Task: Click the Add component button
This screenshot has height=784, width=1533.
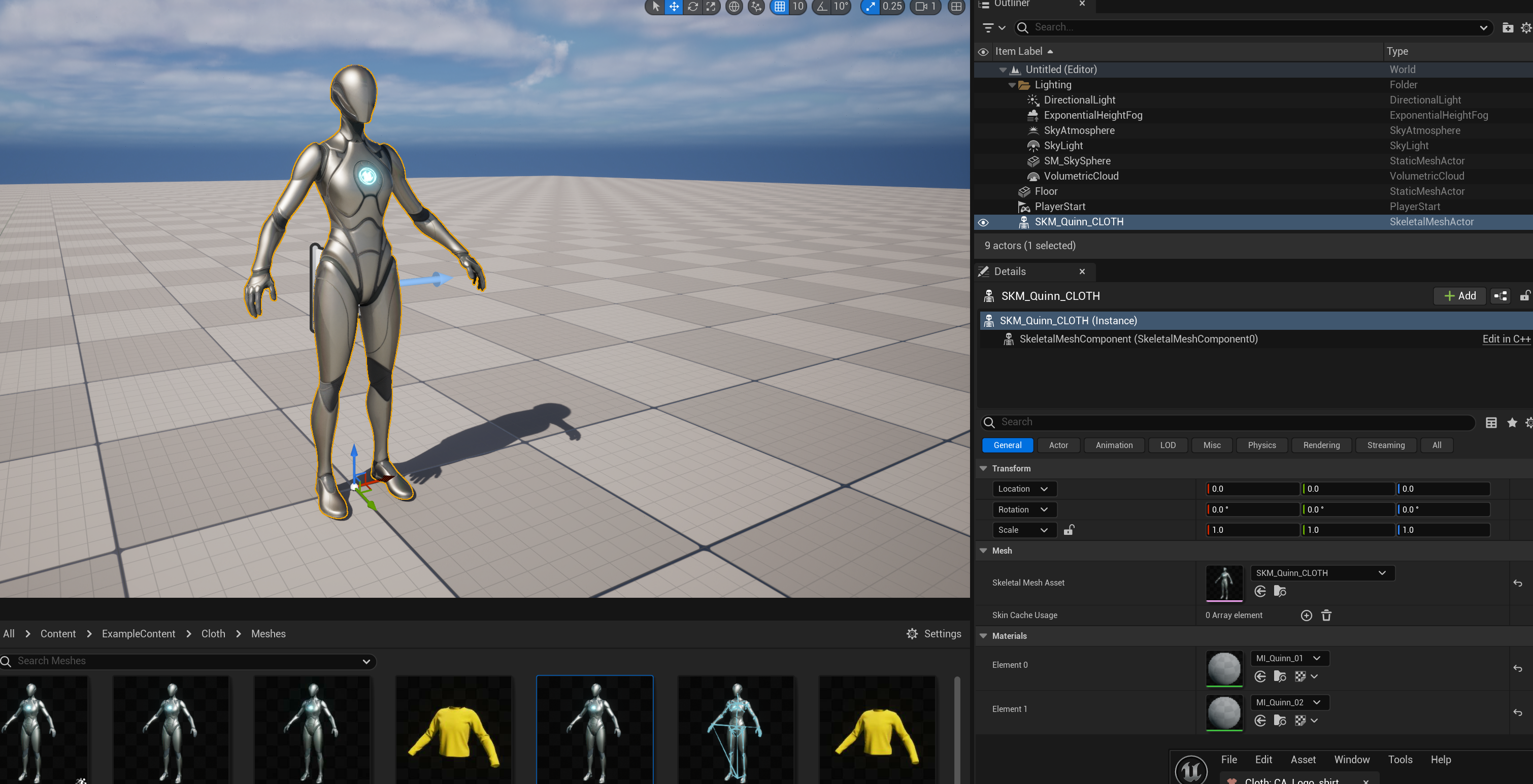Action: pyautogui.click(x=1460, y=296)
